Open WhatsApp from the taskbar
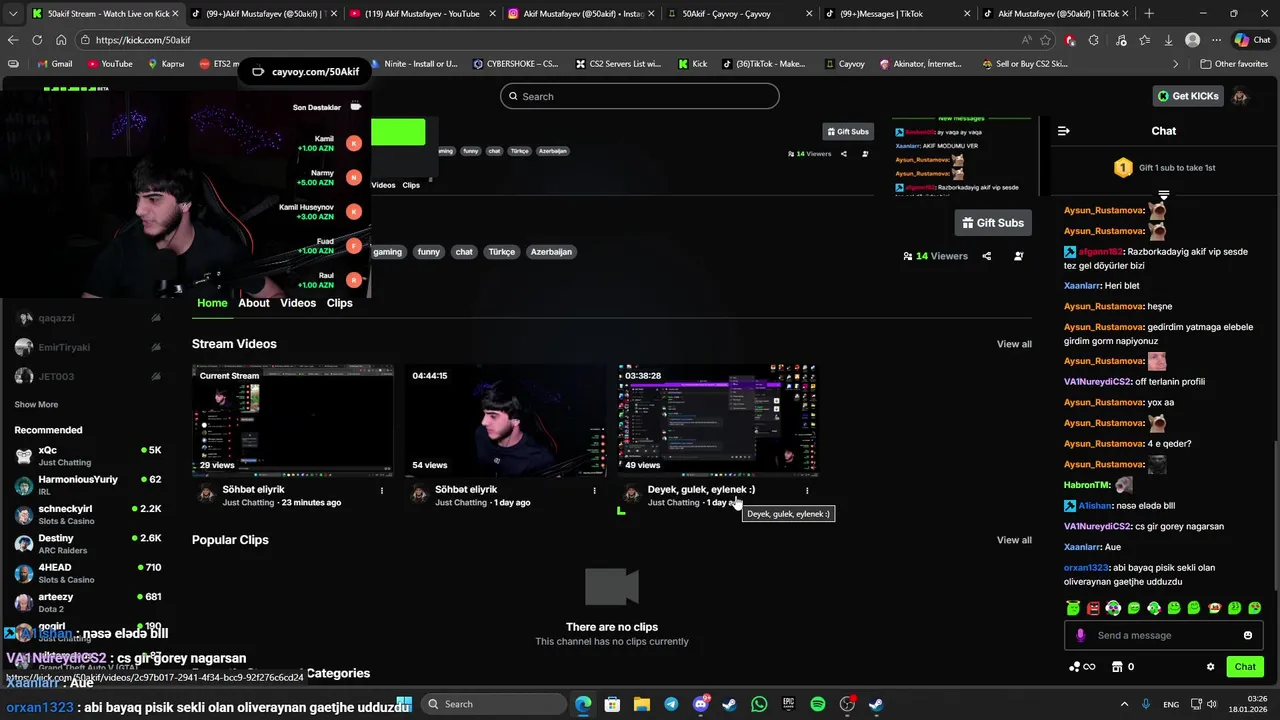 click(759, 704)
